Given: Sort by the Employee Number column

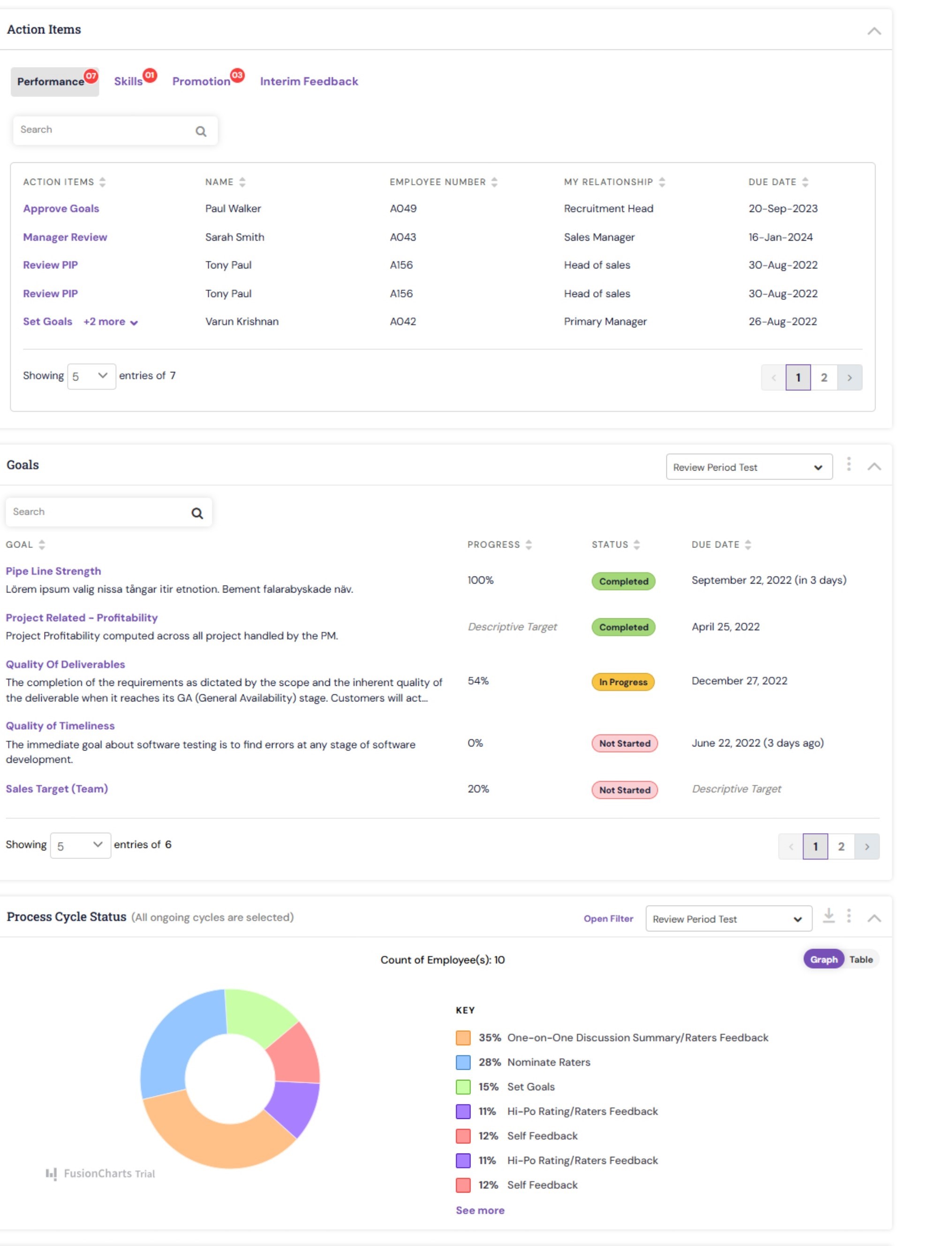Looking at the screenshot, I should [x=494, y=182].
